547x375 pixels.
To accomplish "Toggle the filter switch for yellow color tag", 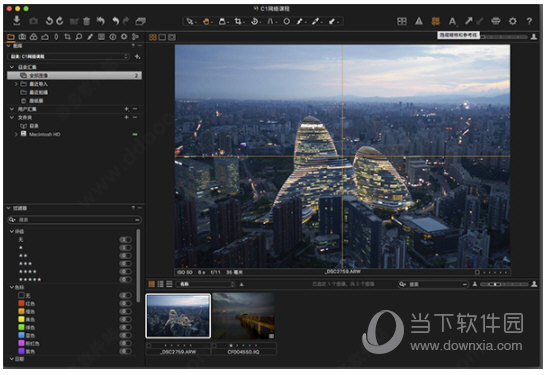I will pyautogui.click(x=126, y=319).
